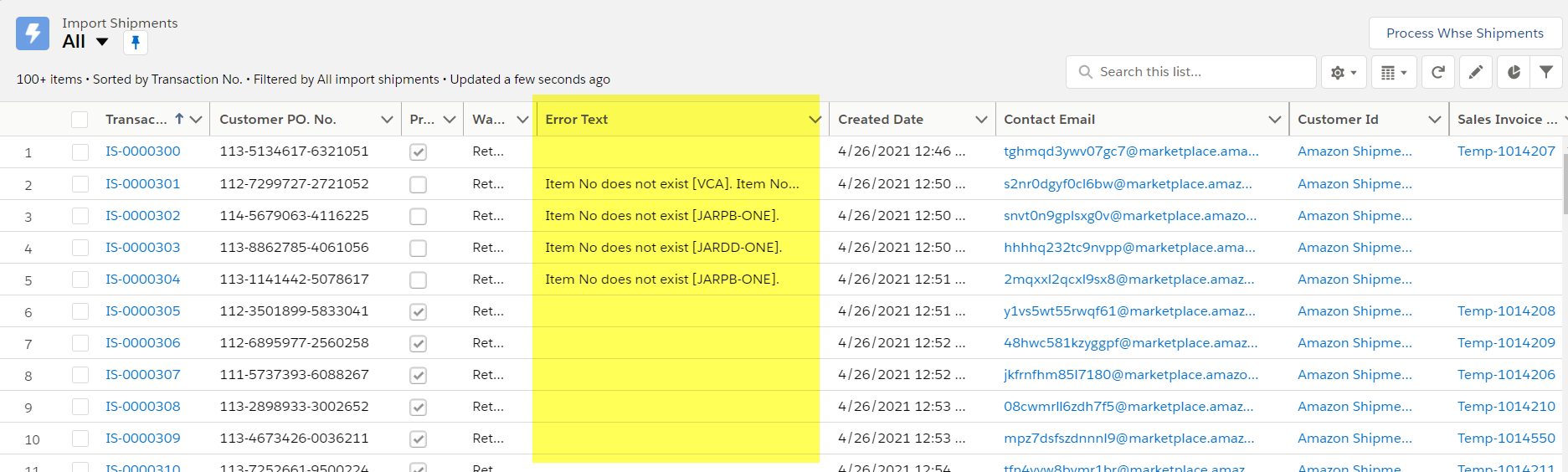Open sales invoice Temp-1014206
The image size is (1568, 472).
point(1506,375)
